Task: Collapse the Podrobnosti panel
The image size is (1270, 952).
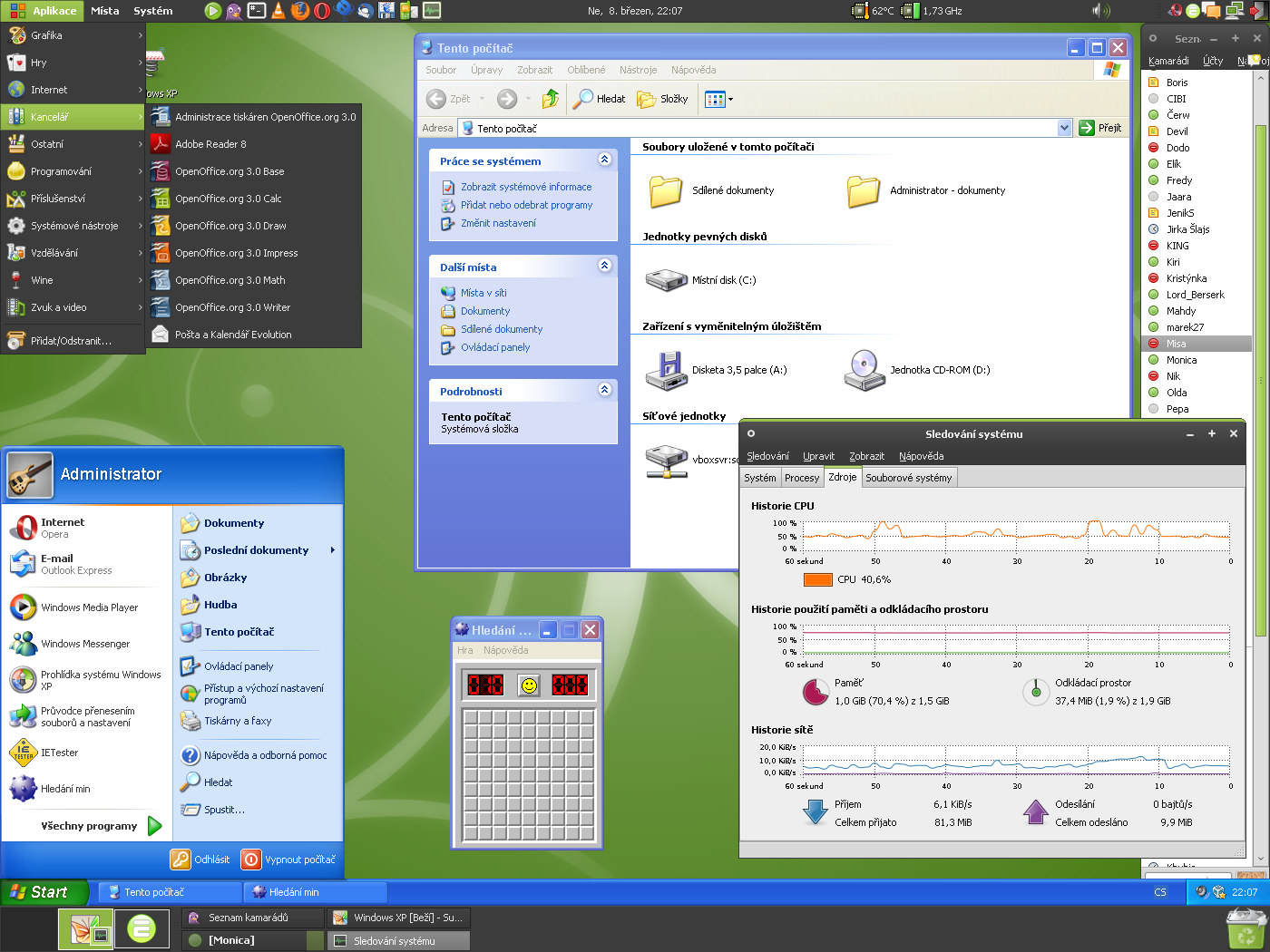Action: 605,390
